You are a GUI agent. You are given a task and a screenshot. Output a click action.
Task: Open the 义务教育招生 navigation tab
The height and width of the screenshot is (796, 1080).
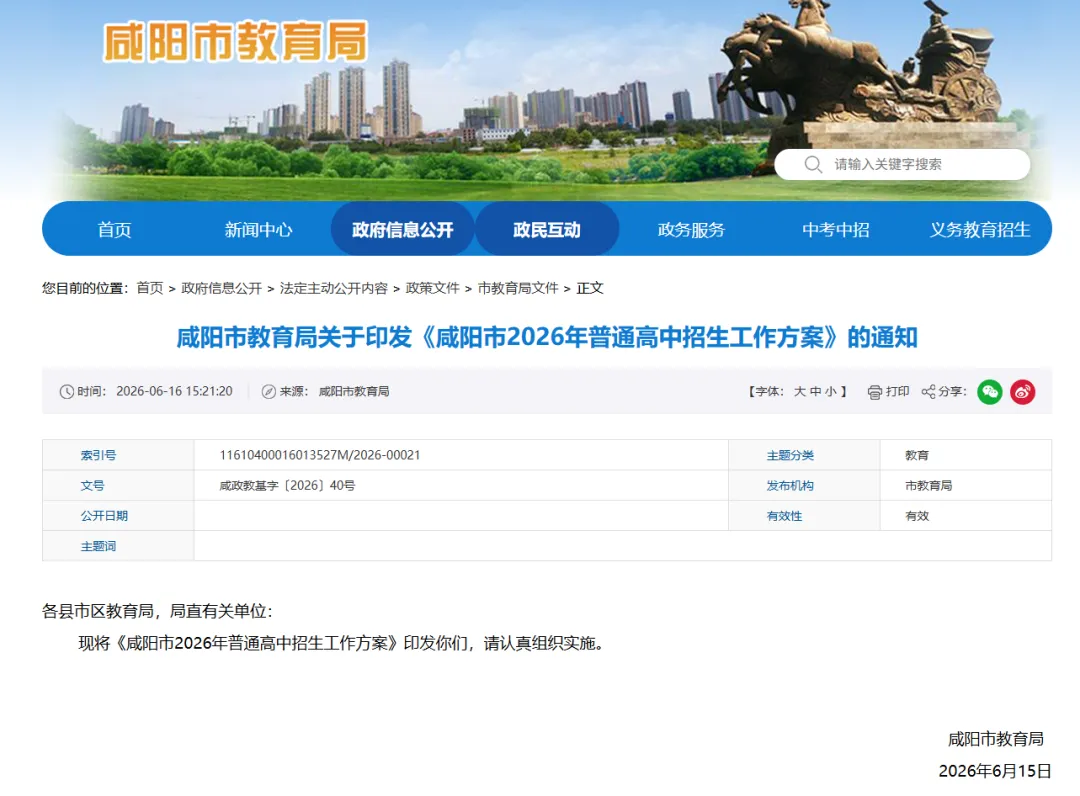click(980, 229)
